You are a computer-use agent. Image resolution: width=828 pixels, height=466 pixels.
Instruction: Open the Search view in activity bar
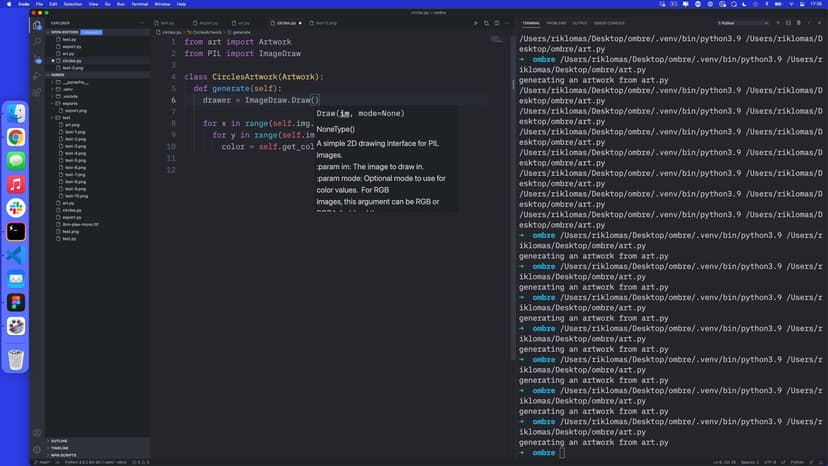[37, 41]
